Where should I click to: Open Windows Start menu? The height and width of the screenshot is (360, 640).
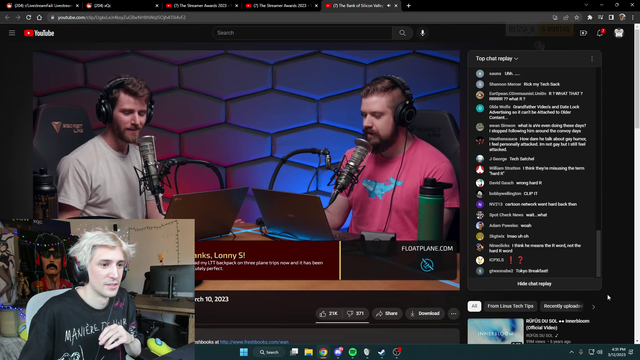pyautogui.click(x=244, y=352)
